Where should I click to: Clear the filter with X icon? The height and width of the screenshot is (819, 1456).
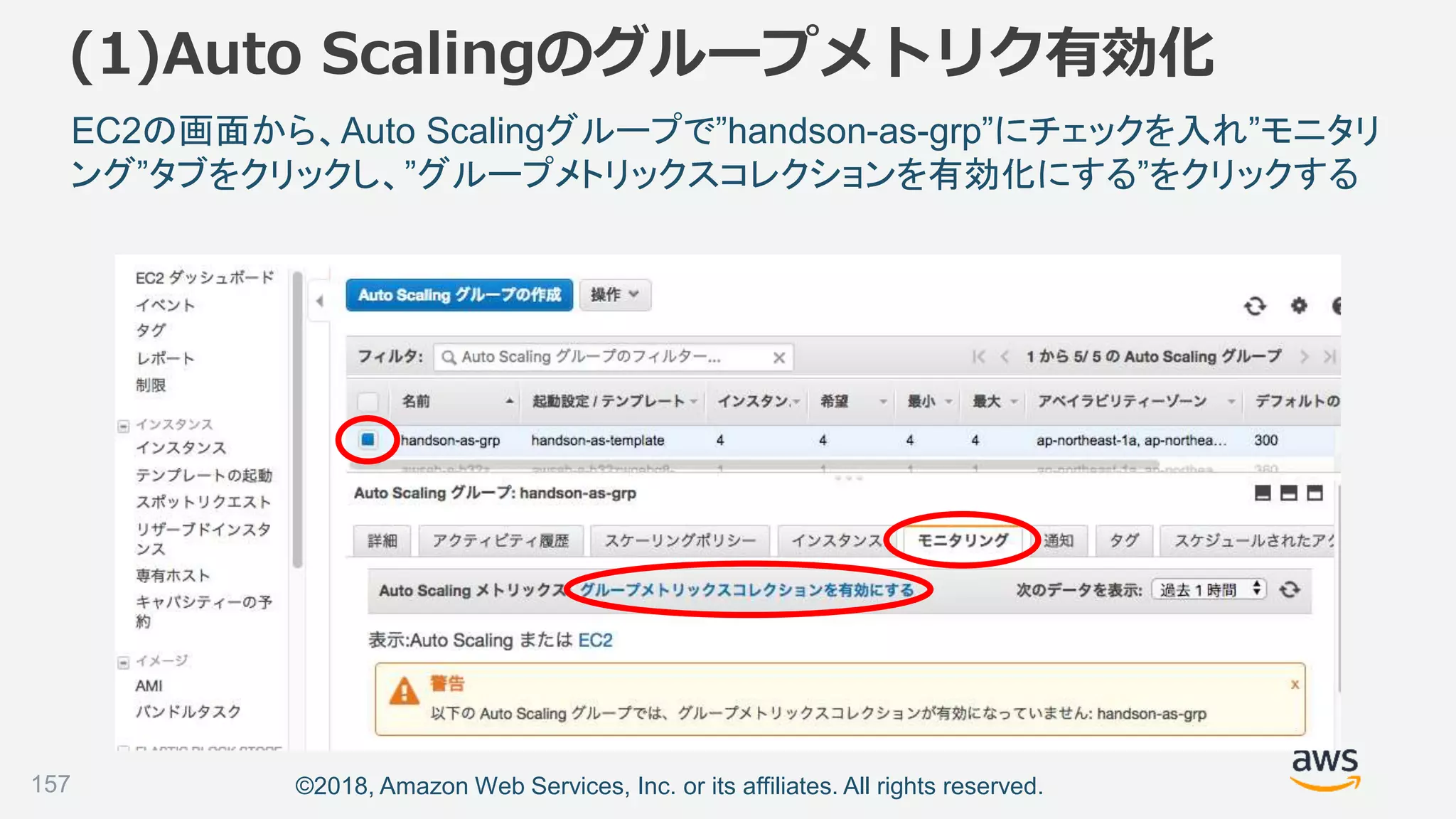(779, 358)
